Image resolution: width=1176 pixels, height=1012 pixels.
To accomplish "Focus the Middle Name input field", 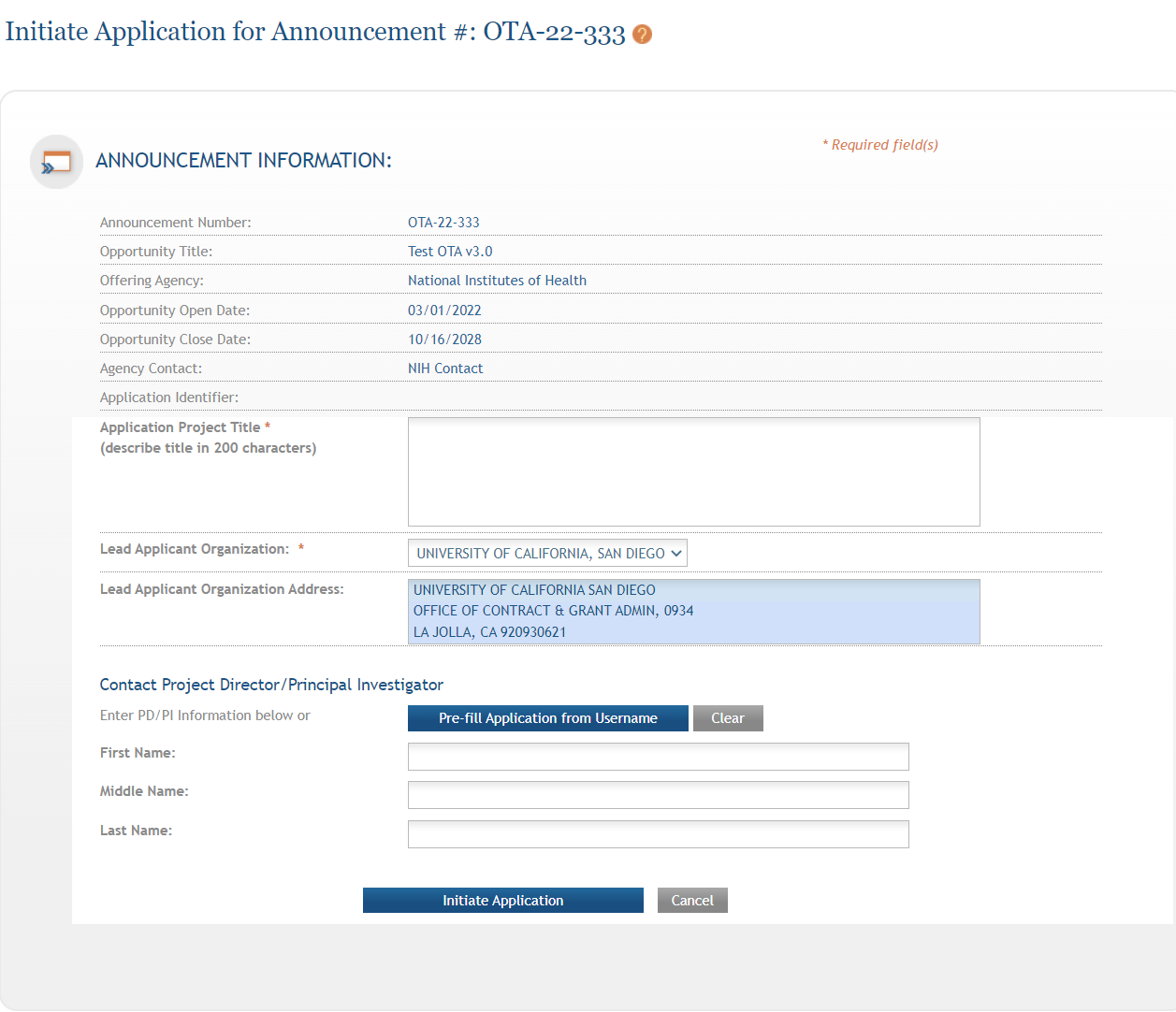I will 658,795.
